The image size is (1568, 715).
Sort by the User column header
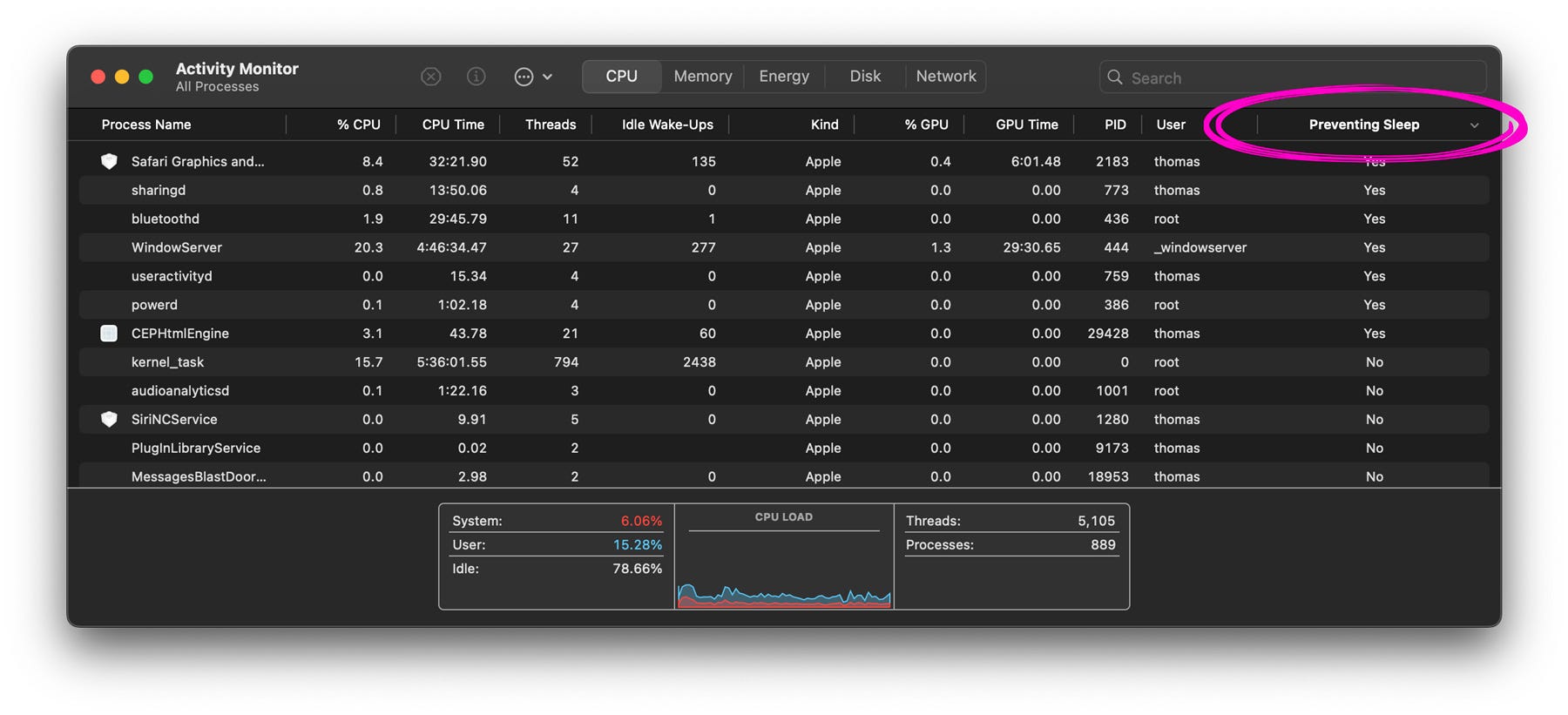[x=1170, y=125]
